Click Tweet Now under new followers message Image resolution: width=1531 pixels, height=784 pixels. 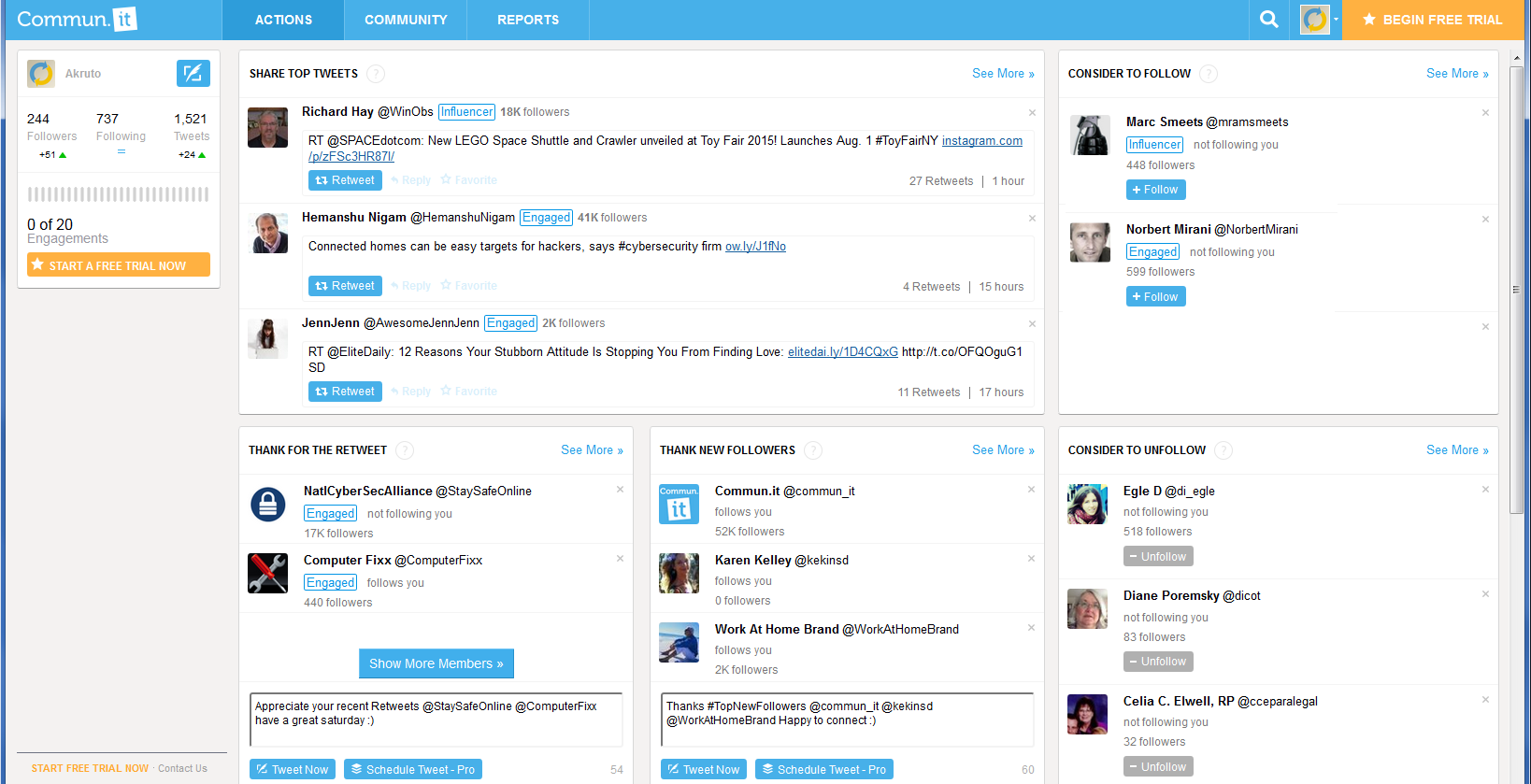coord(704,770)
